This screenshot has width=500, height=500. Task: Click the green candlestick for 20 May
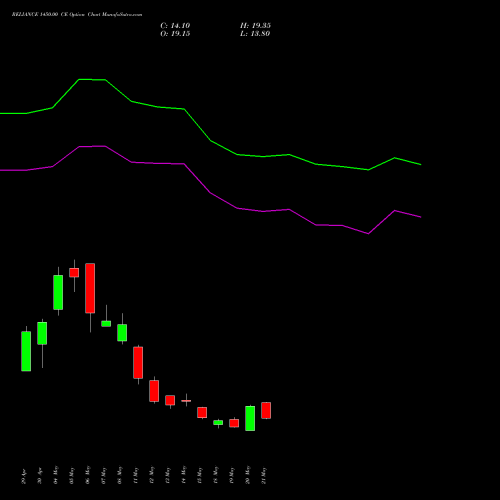250,418
